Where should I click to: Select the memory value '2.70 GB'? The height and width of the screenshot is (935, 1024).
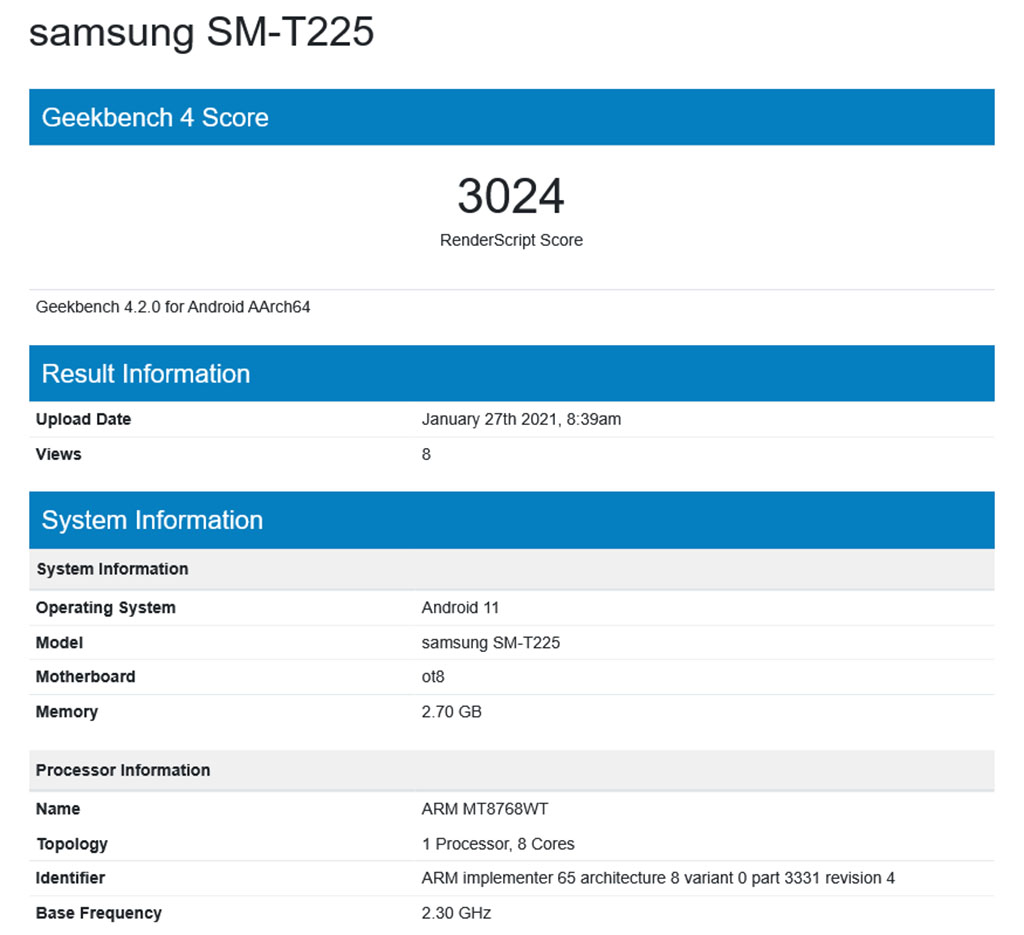point(452,712)
